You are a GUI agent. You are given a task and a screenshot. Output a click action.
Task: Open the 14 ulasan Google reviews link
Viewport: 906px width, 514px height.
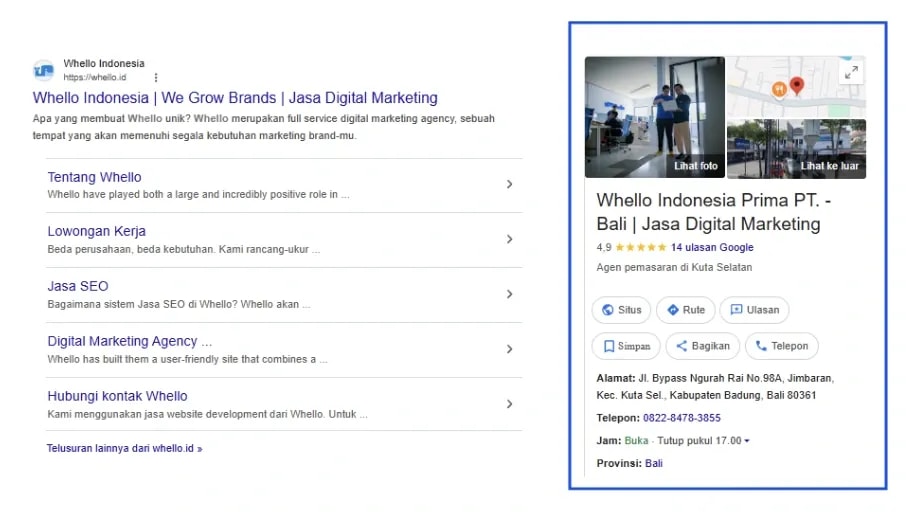pos(712,247)
